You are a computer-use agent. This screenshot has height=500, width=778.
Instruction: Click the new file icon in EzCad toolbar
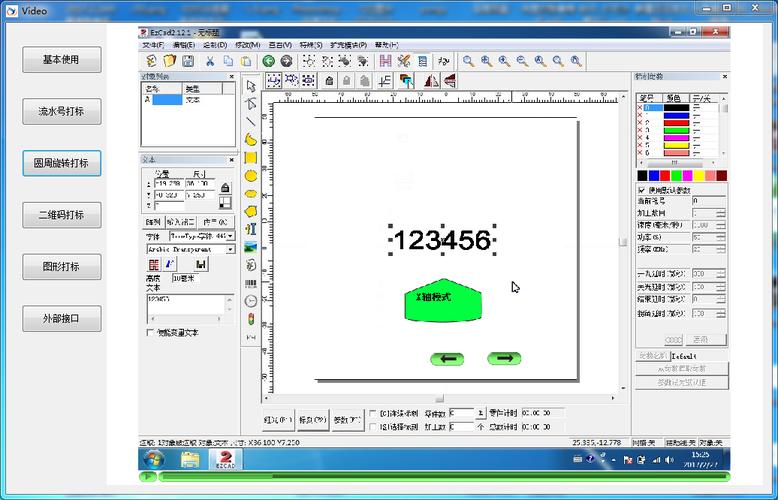point(151,61)
